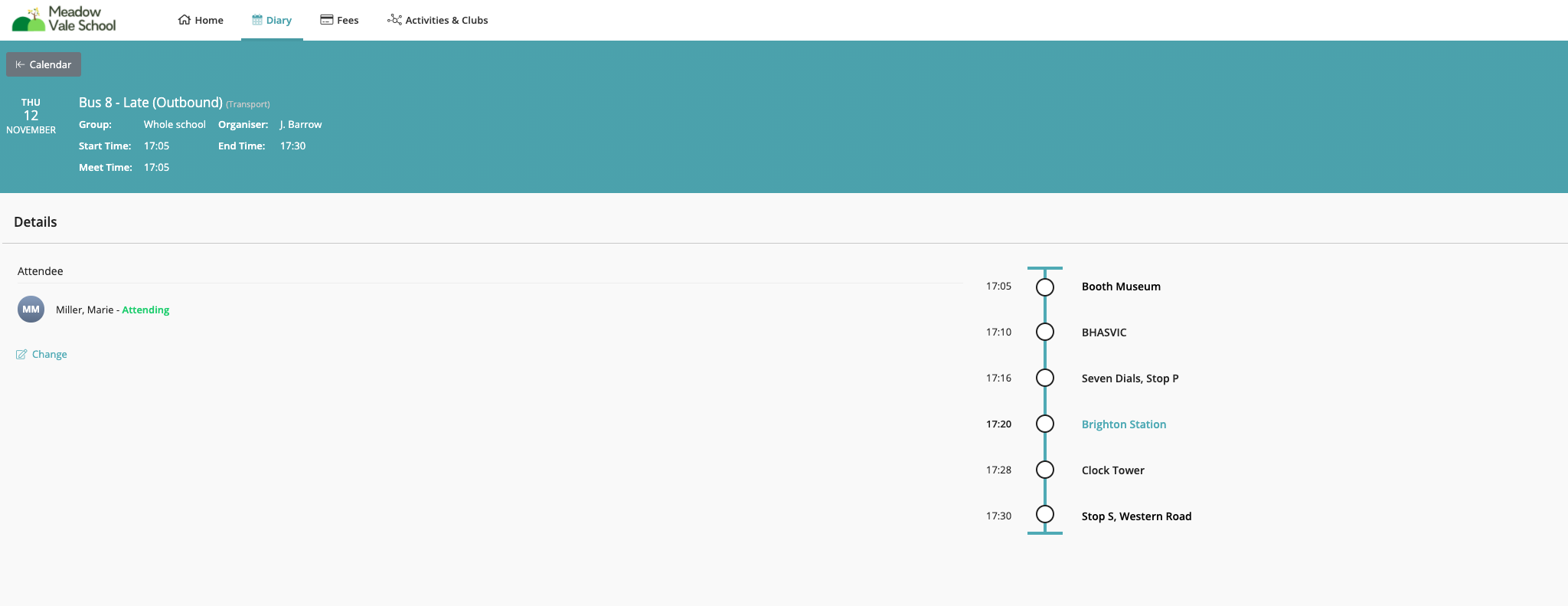Click the Bus 8 - Late (Outbound) title
1568x606 pixels.
(151, 103)
